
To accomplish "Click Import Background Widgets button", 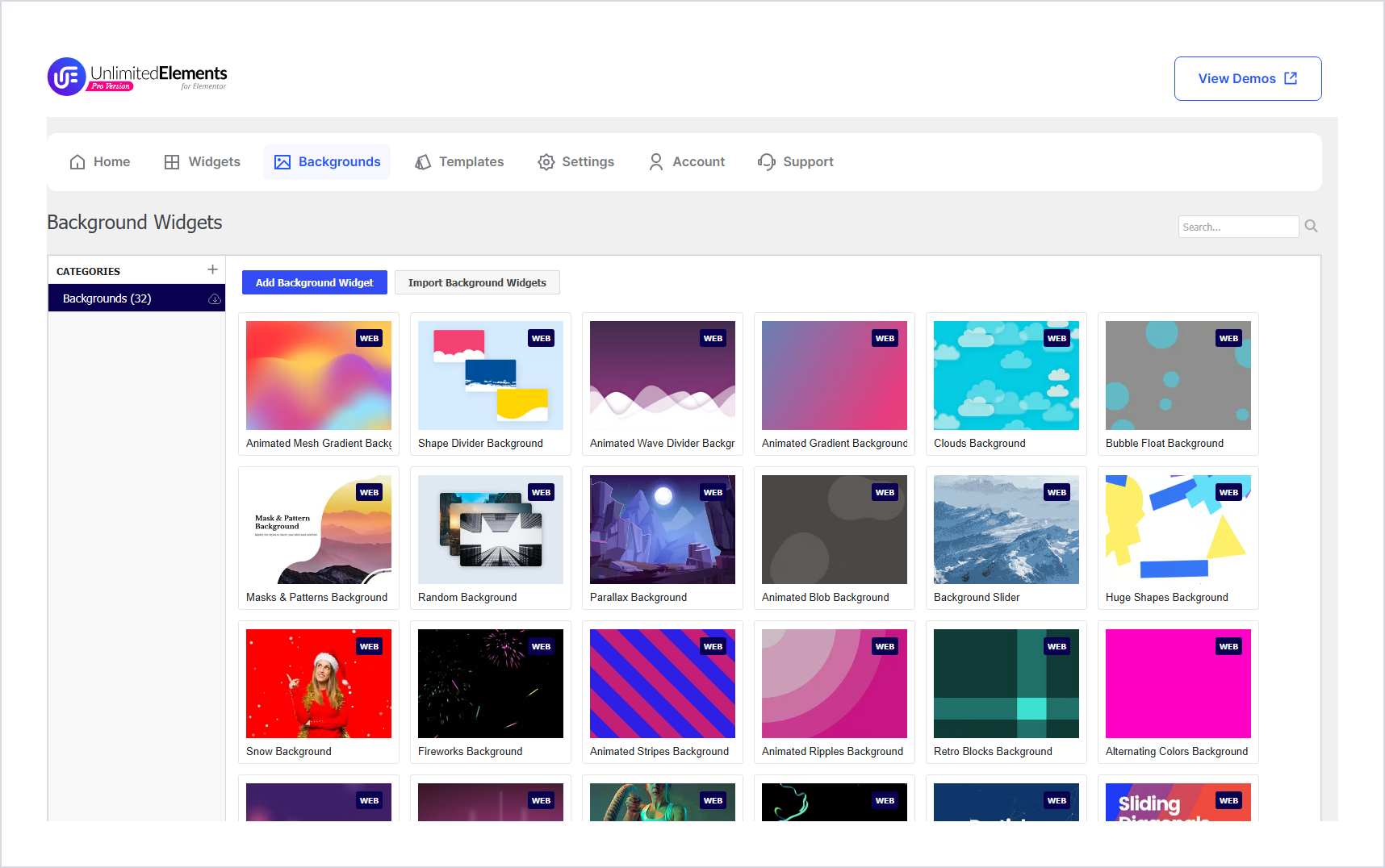I will (x=477, y=283).
